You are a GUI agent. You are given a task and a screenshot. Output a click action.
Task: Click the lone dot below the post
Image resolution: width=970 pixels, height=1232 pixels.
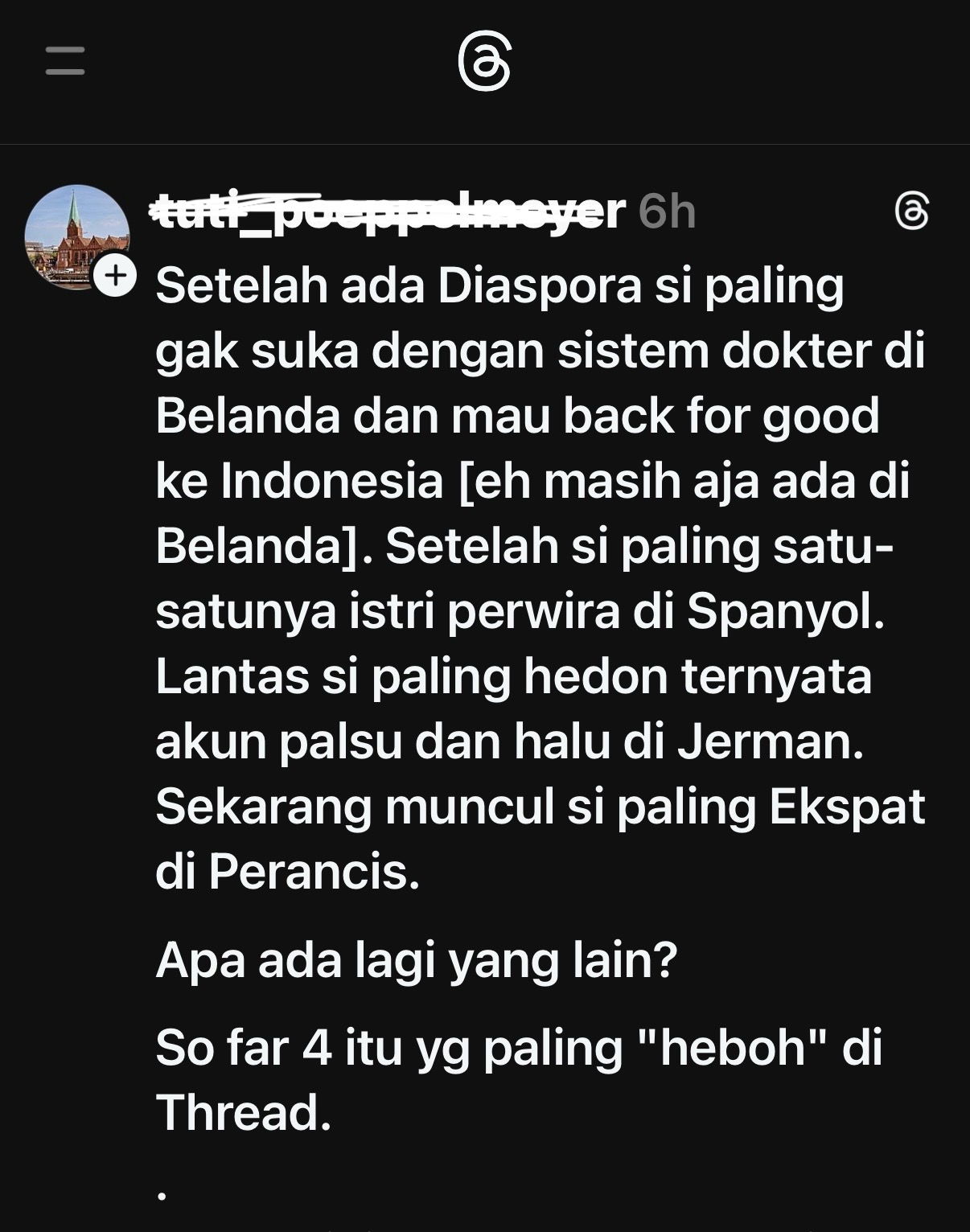pyautogui.click(x=162, y=1196)
